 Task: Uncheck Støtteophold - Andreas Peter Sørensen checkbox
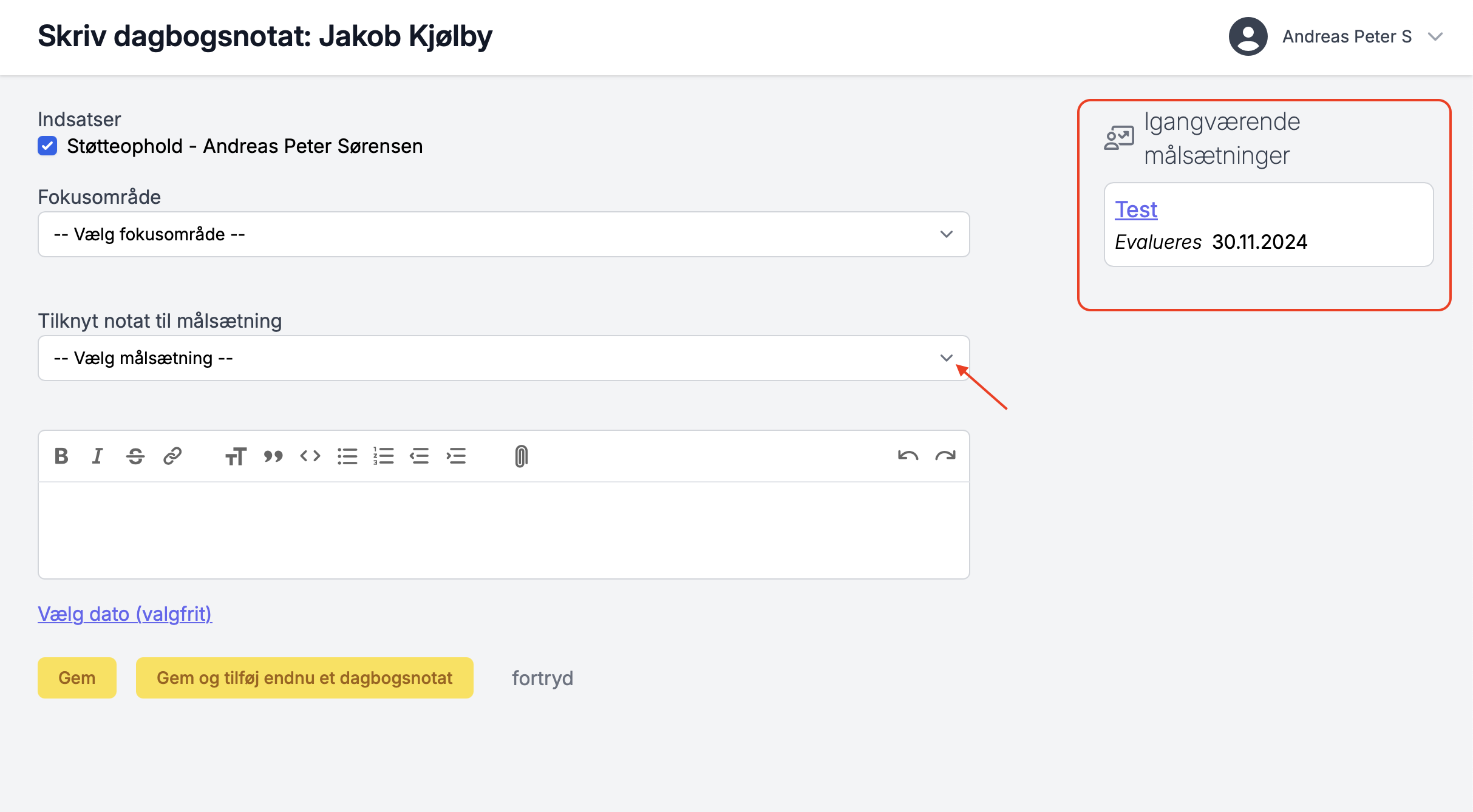pos(47,146)
